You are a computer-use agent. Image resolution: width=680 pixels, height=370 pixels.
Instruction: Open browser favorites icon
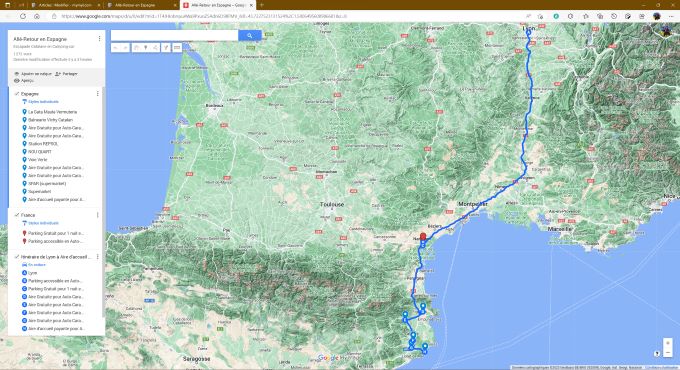[x=585, y=16]
